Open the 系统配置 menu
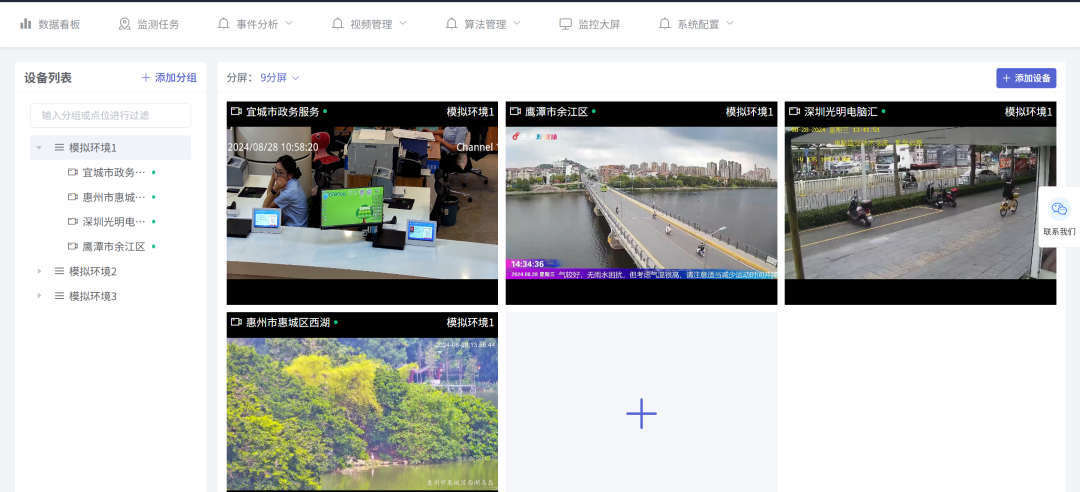Image resolution: width=1080 pixels, height=492 pixels. pos(696,24)
